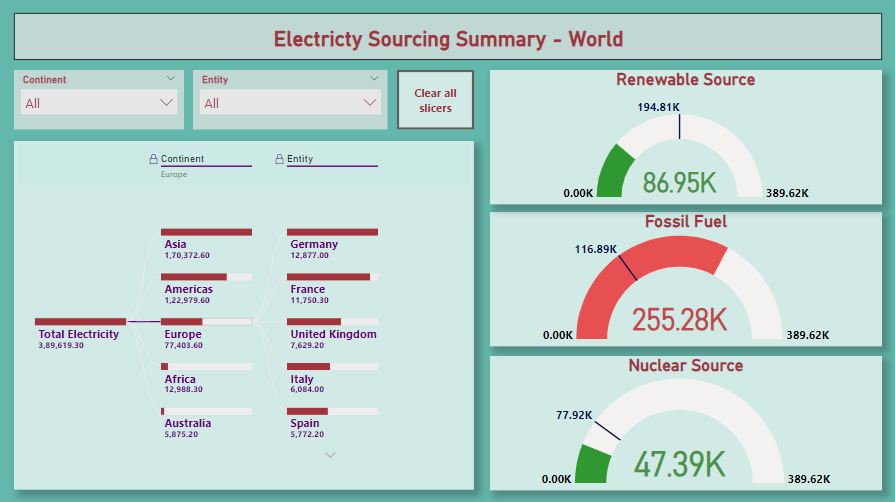The height and width of the screenshot is (502, 895).
Task: Click the green Renewable Source gauge arc
Action: point(614,170)
